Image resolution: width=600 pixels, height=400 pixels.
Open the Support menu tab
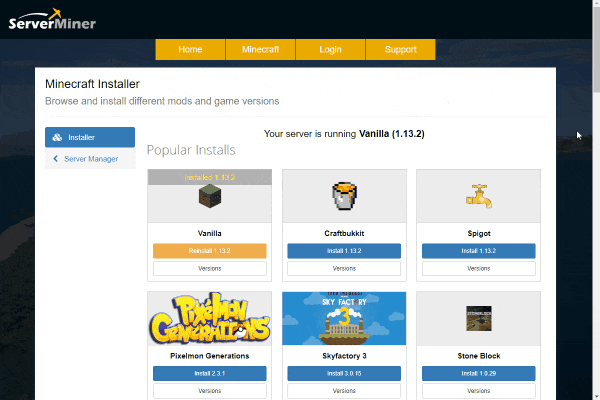(x=401, y=49)
